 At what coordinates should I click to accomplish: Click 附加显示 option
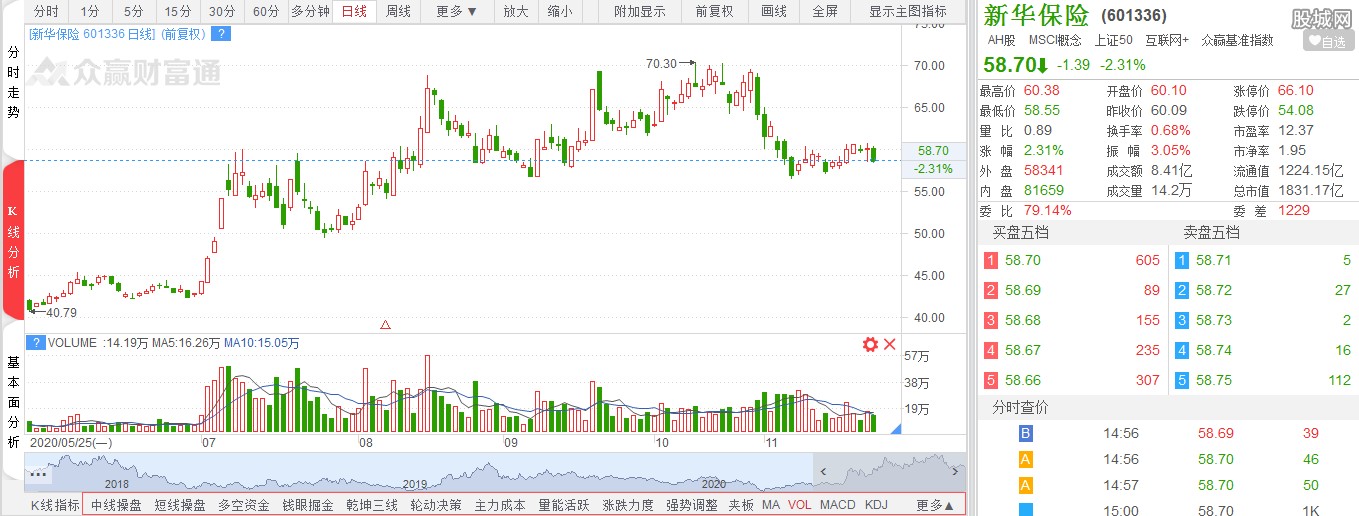pos(640,12)
